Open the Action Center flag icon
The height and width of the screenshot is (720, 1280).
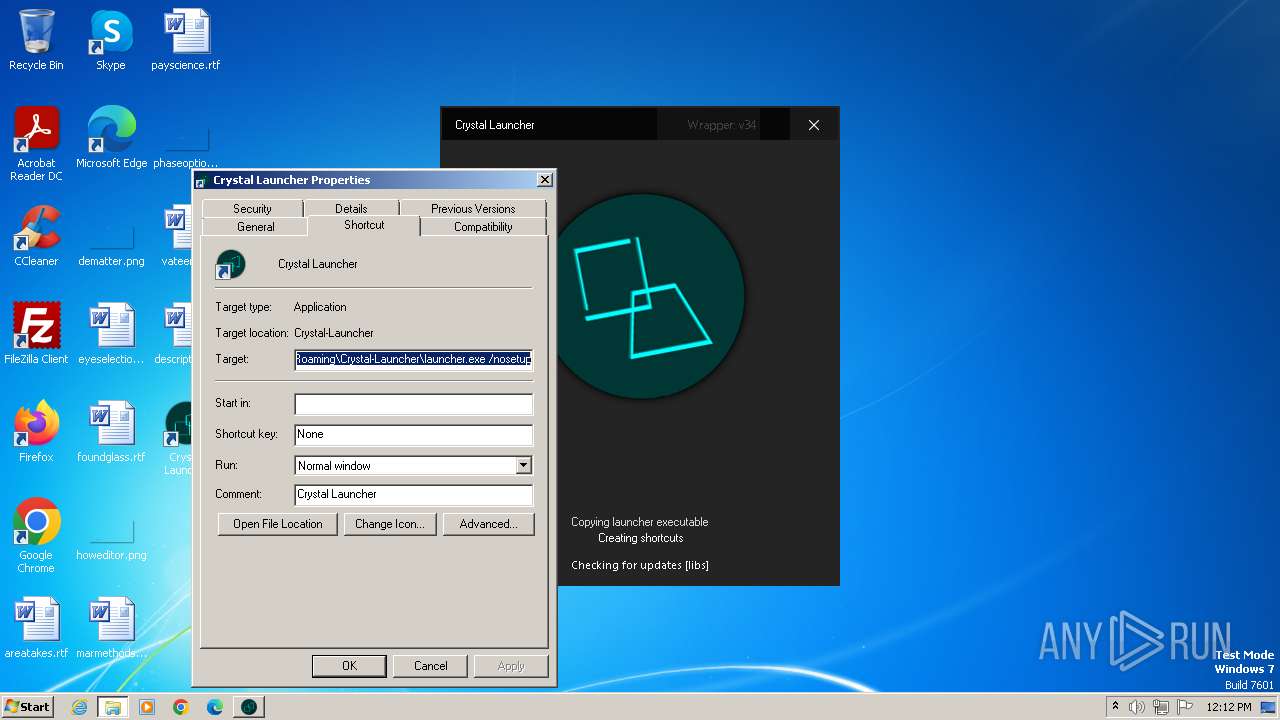(1185, 707)
